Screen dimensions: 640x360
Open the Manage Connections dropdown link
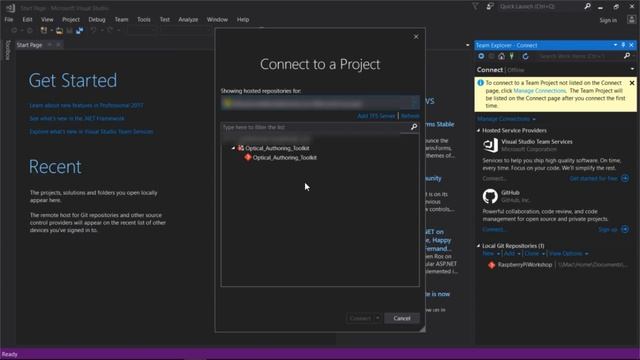506,119
